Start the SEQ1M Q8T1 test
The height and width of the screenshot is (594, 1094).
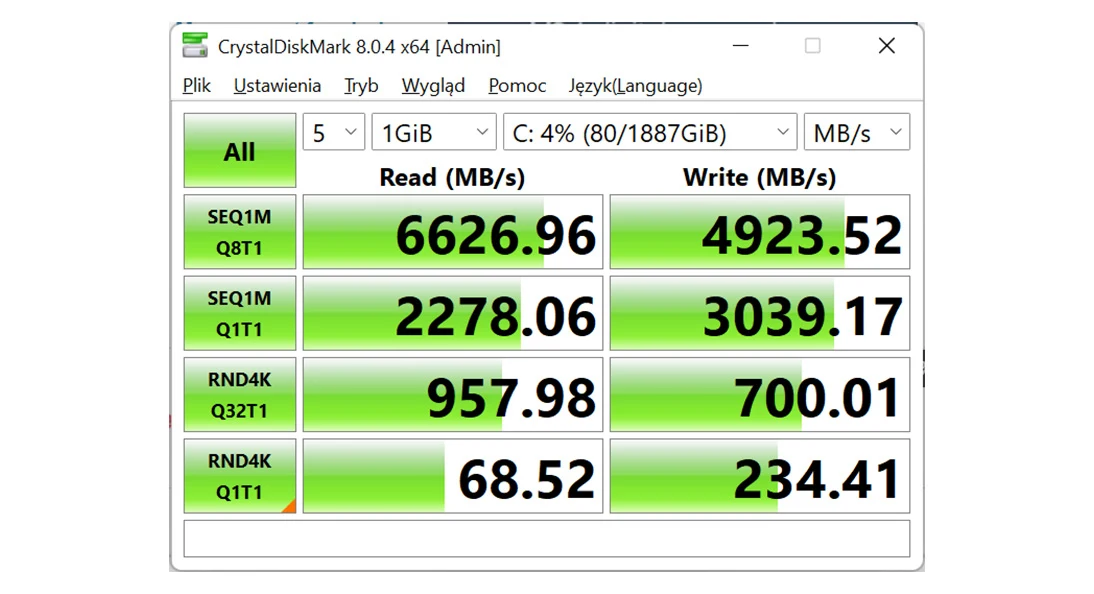pos(239,231)
